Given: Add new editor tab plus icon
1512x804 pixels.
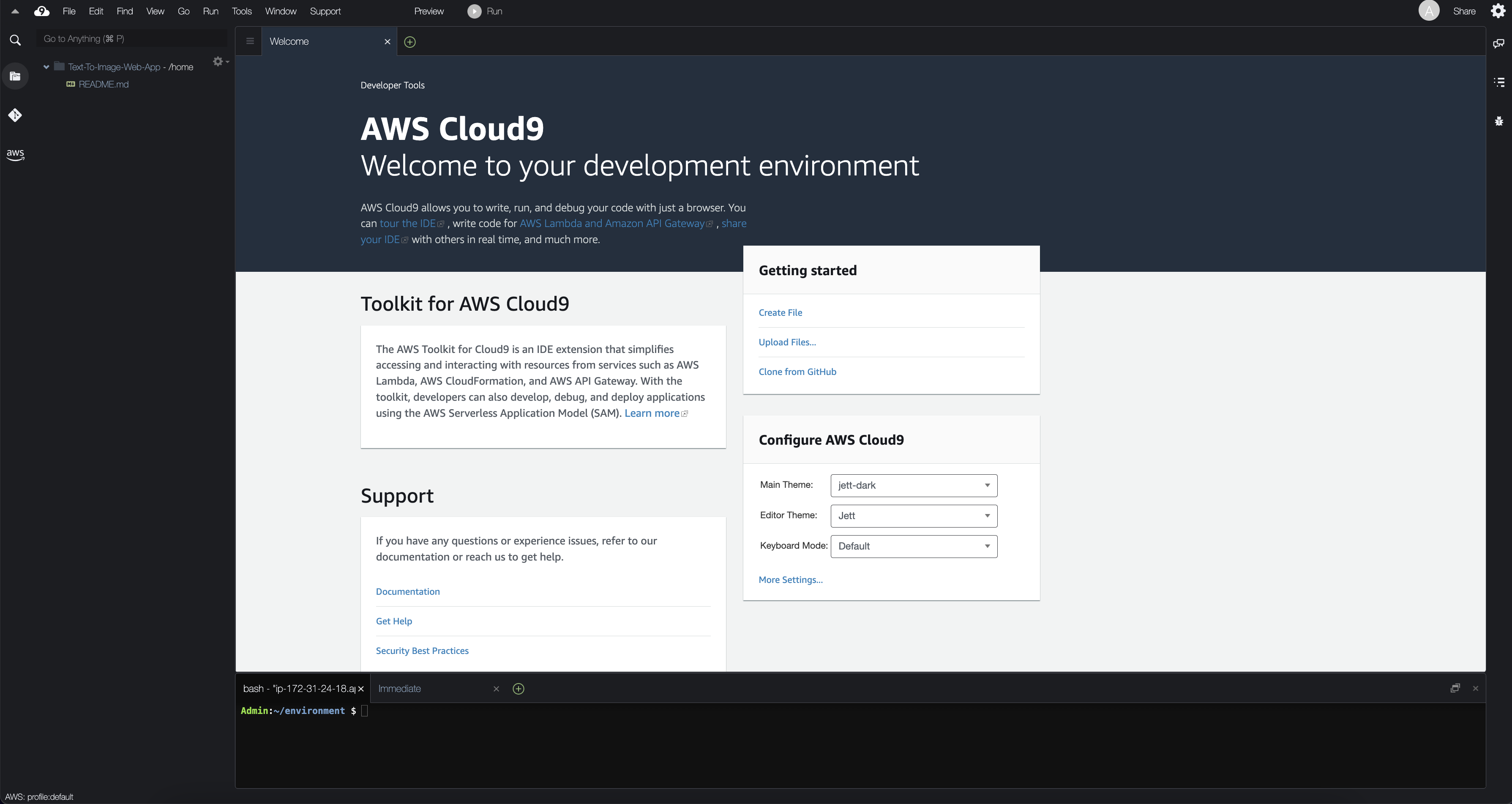Looking at the screenshot, I should 410,42.
